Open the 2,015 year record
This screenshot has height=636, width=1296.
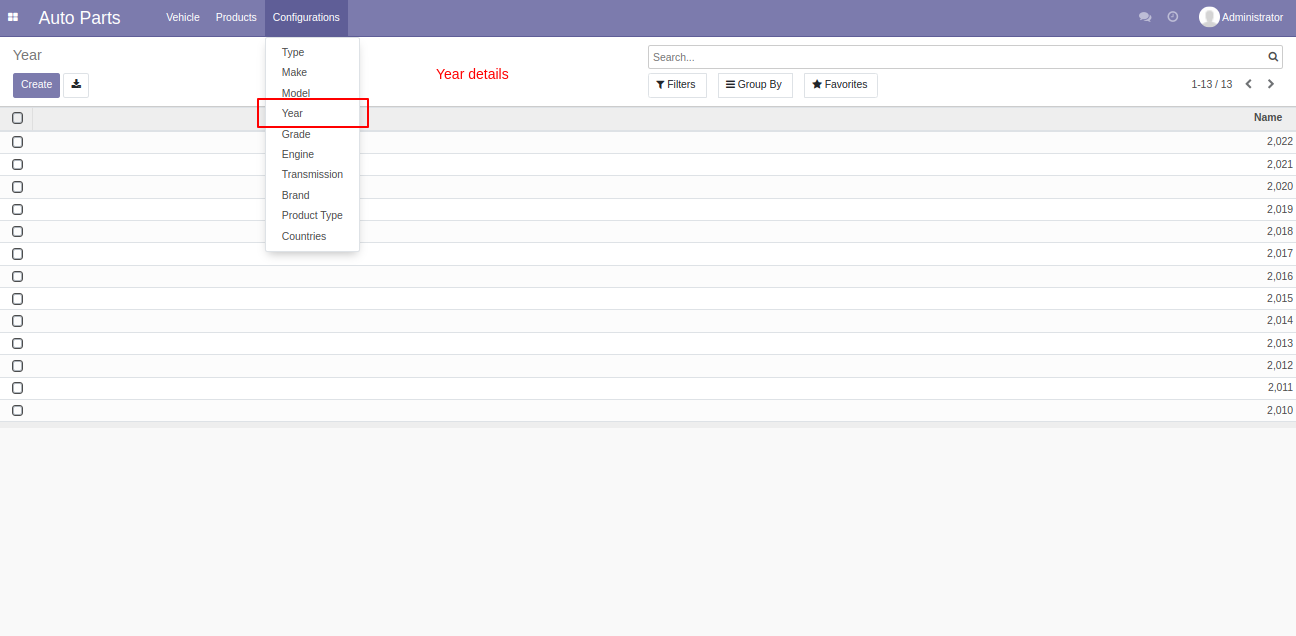[x=648, y=299]
